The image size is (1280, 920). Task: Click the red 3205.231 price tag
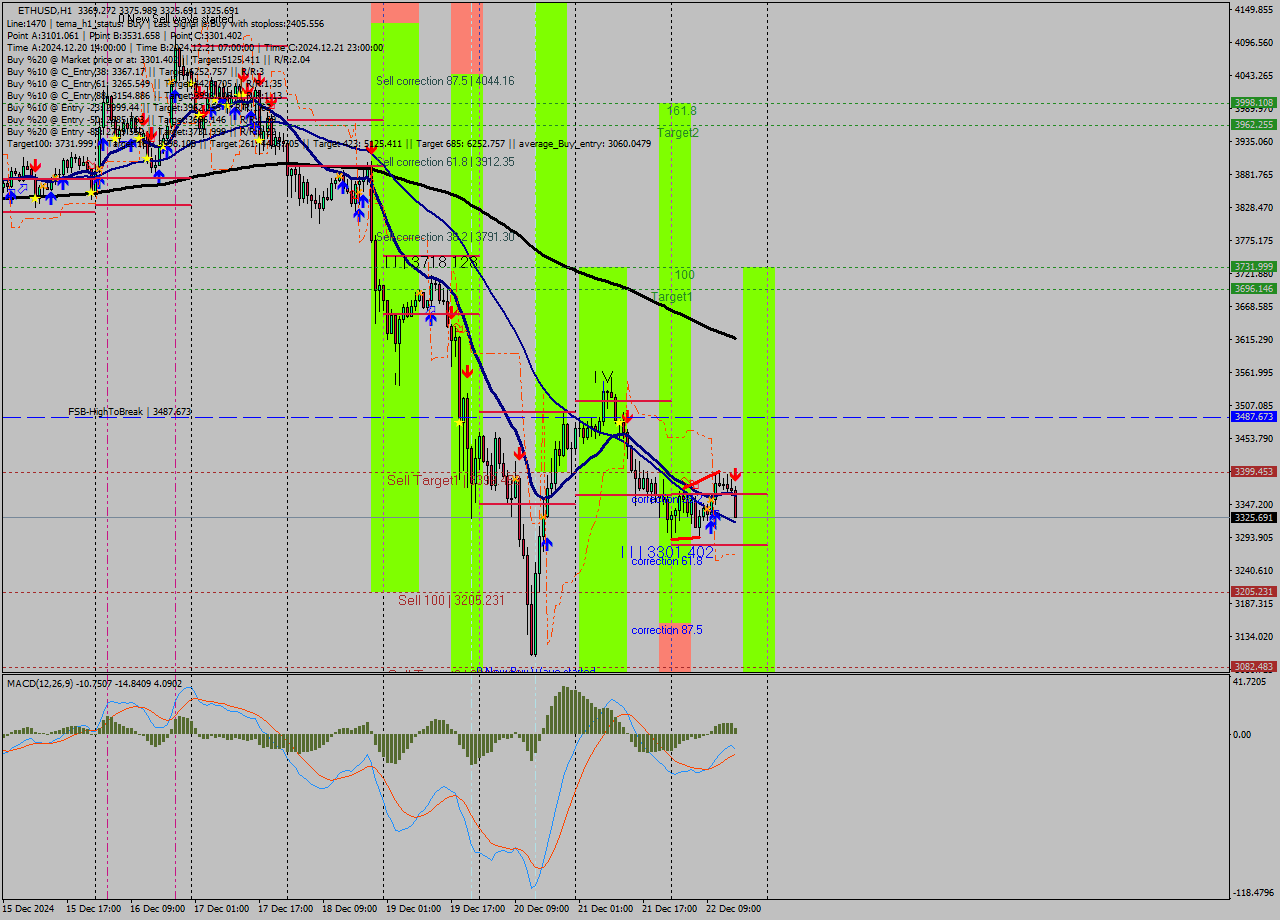1253,591
